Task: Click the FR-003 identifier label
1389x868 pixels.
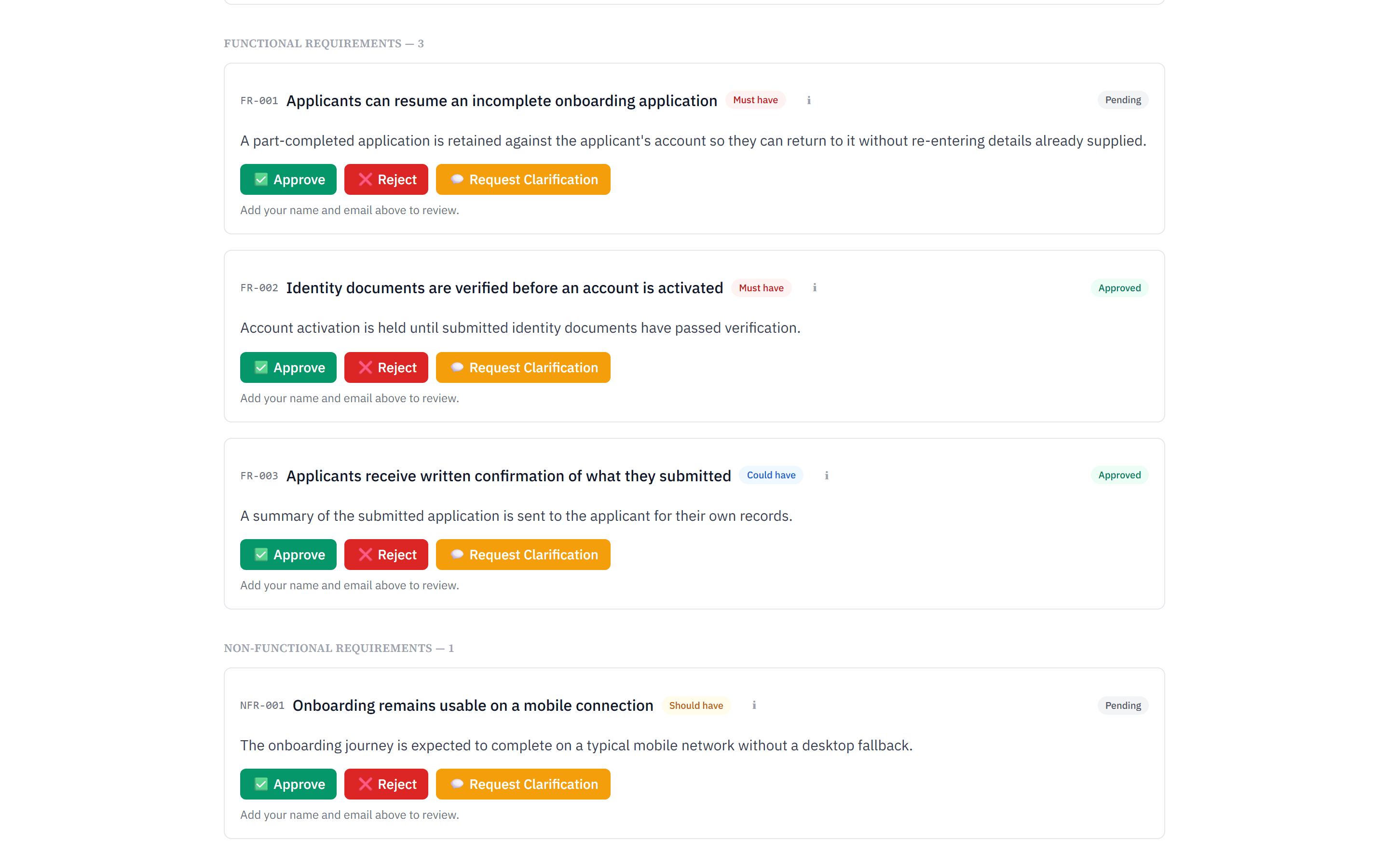Action: pyautogui.click(x=259, y=475)
